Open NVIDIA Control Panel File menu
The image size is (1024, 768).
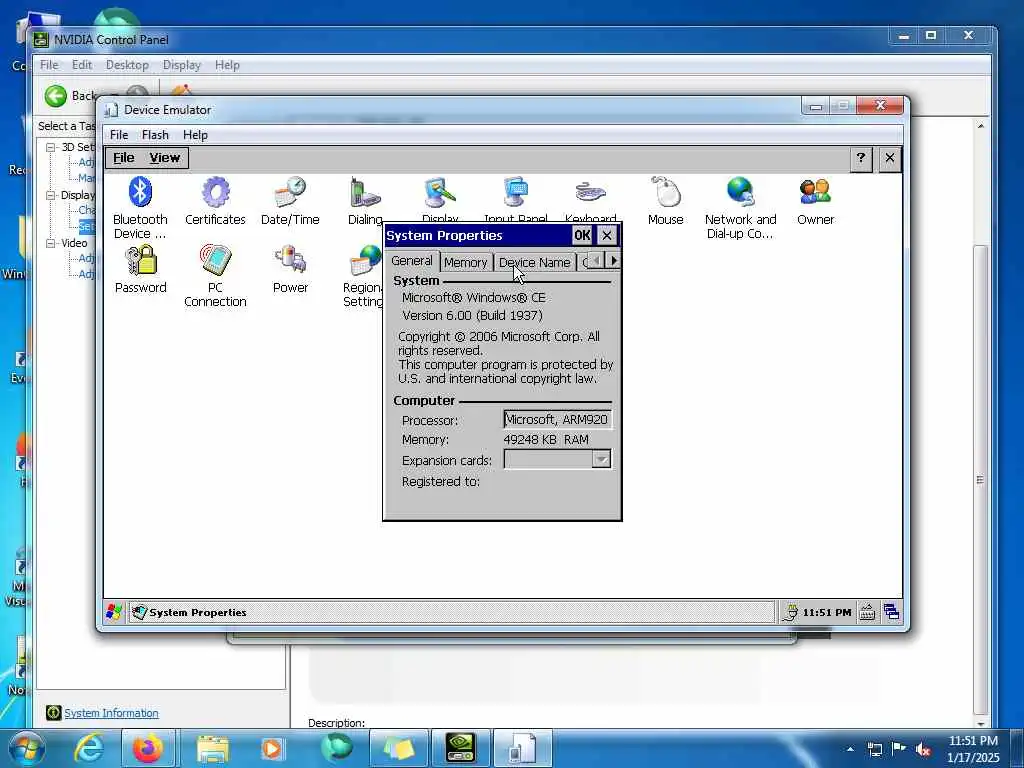49,65
